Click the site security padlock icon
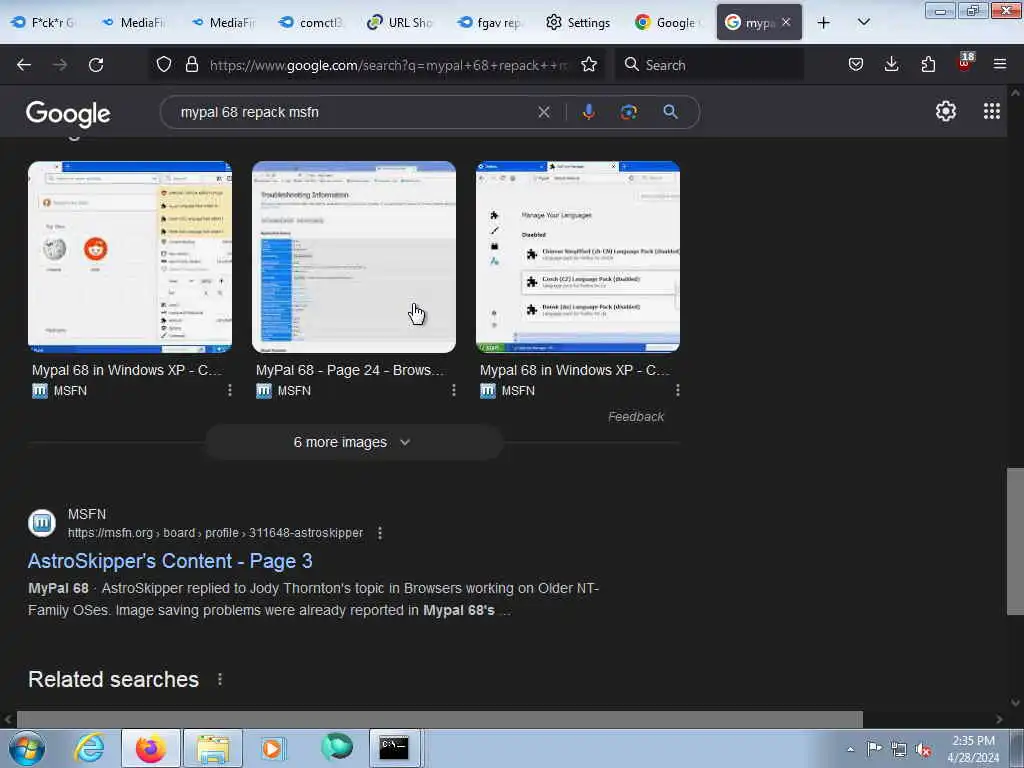The width and height of the screenshot is (1024, 768). tap(191, 64)
